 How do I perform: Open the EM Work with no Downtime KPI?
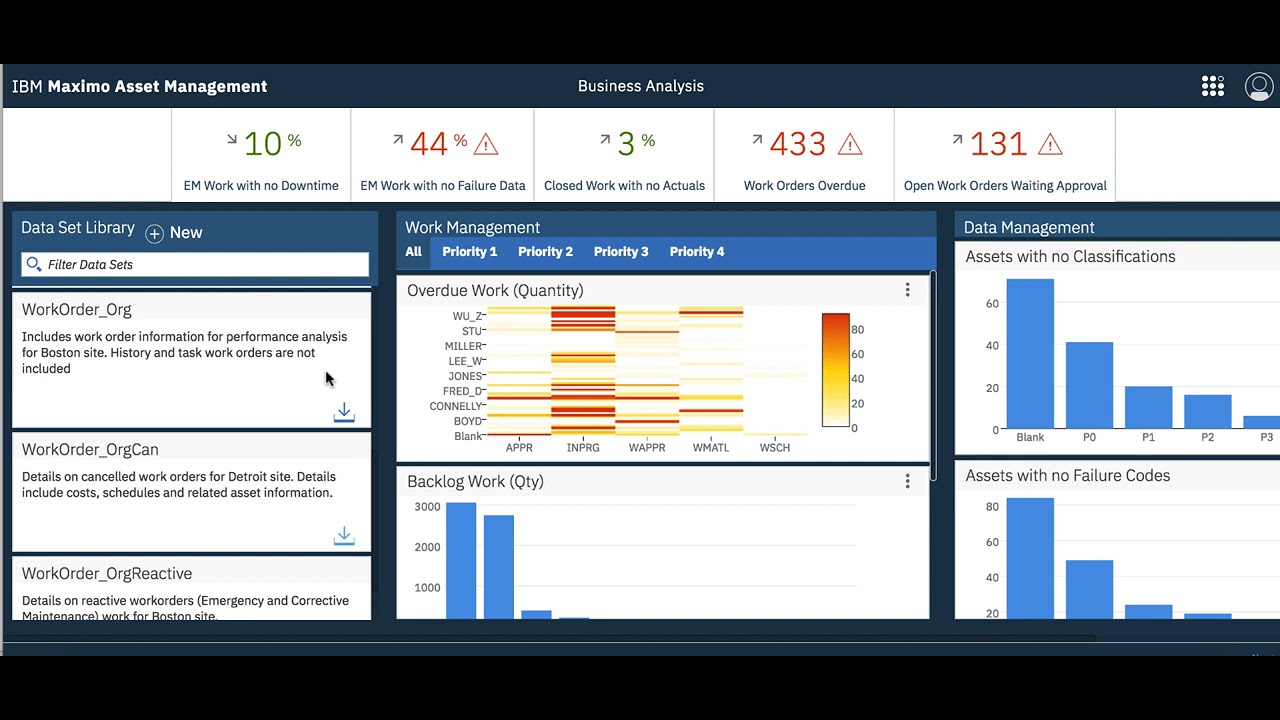[x=261, y=155]
